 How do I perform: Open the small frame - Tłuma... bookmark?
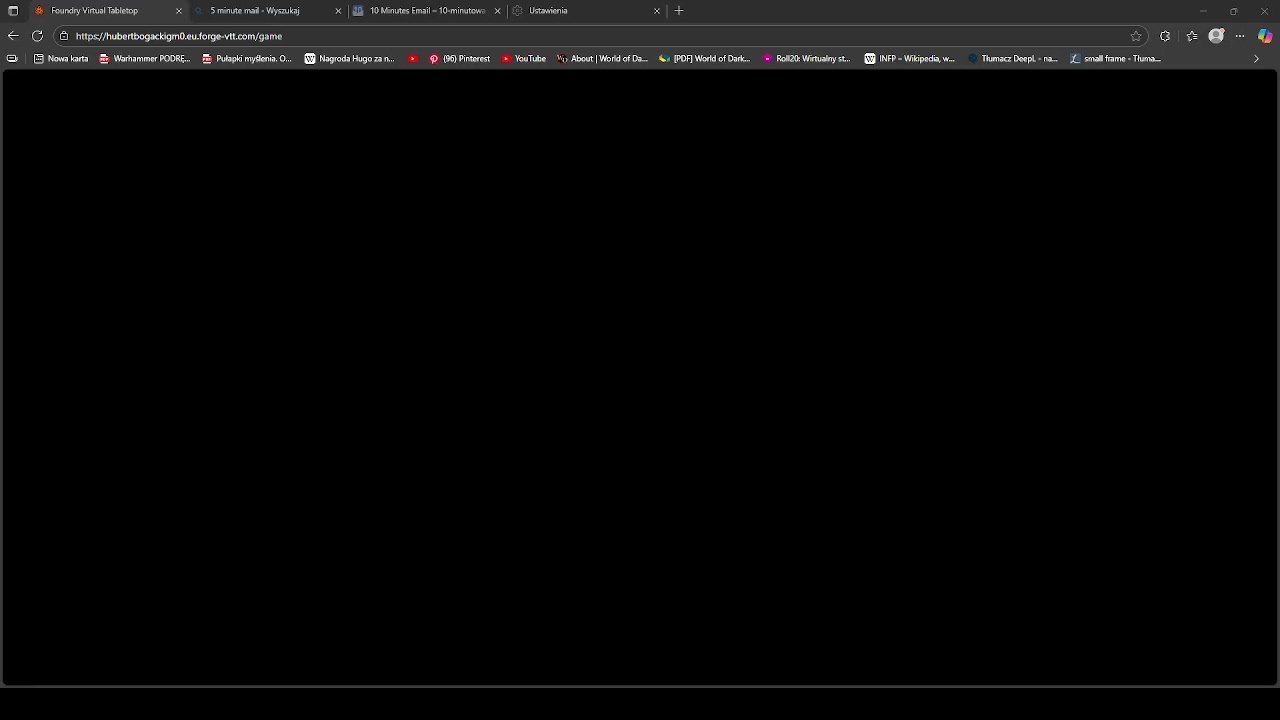click(1116, 59)
